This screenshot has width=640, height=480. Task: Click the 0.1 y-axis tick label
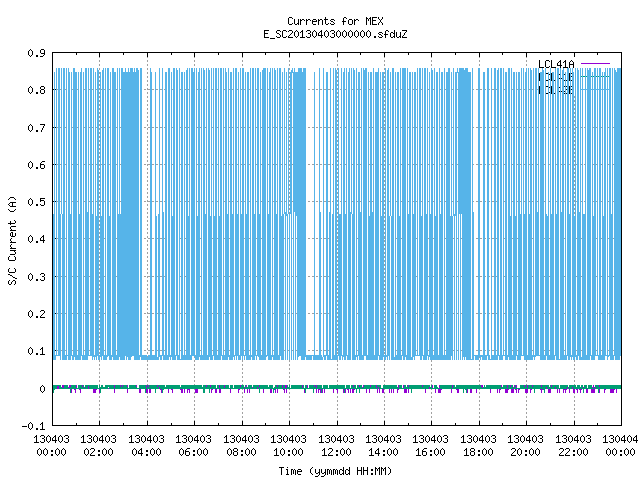pos(36,351)
